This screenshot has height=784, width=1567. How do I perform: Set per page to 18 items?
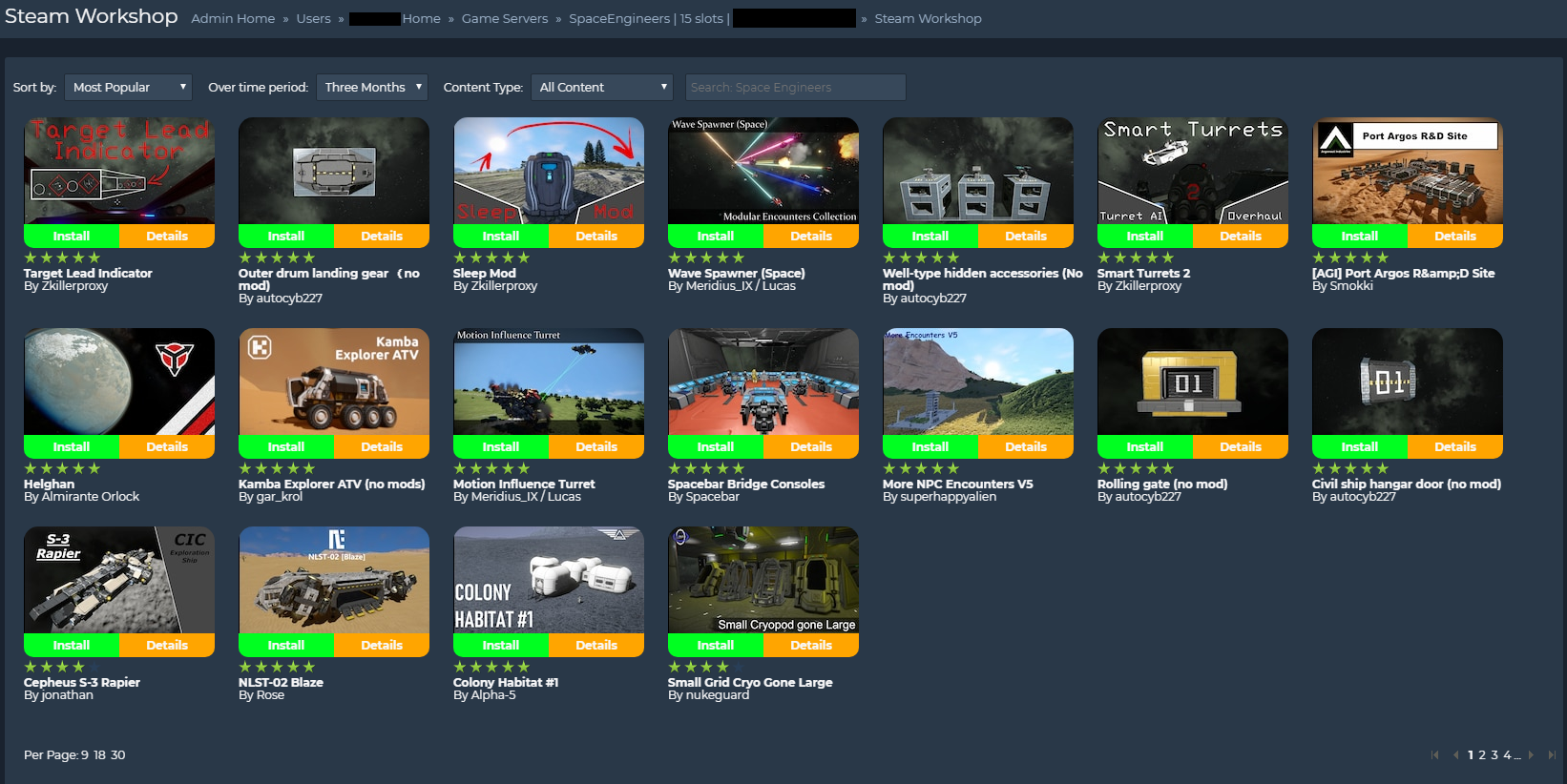coord(100,754)
